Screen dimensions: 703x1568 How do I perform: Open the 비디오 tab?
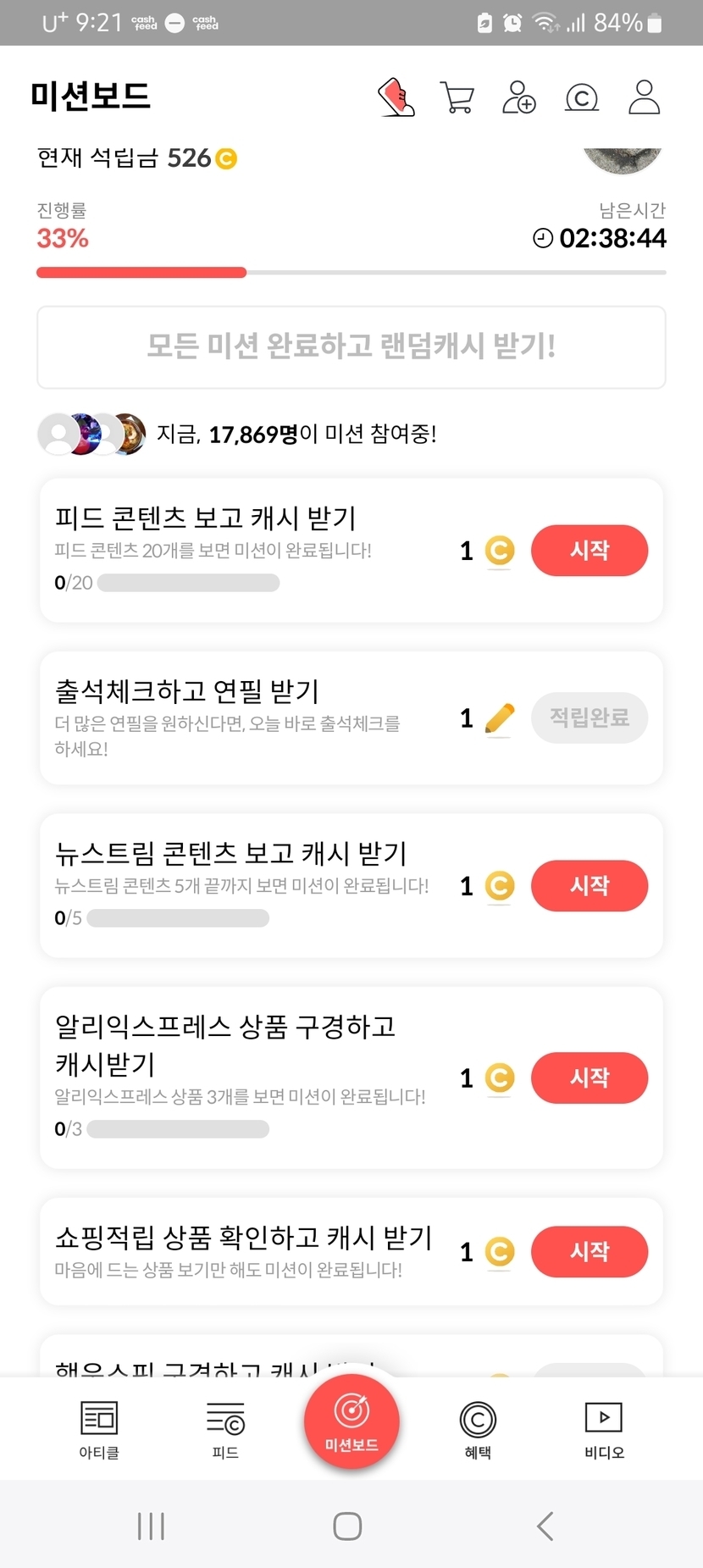coord(604,1428)
